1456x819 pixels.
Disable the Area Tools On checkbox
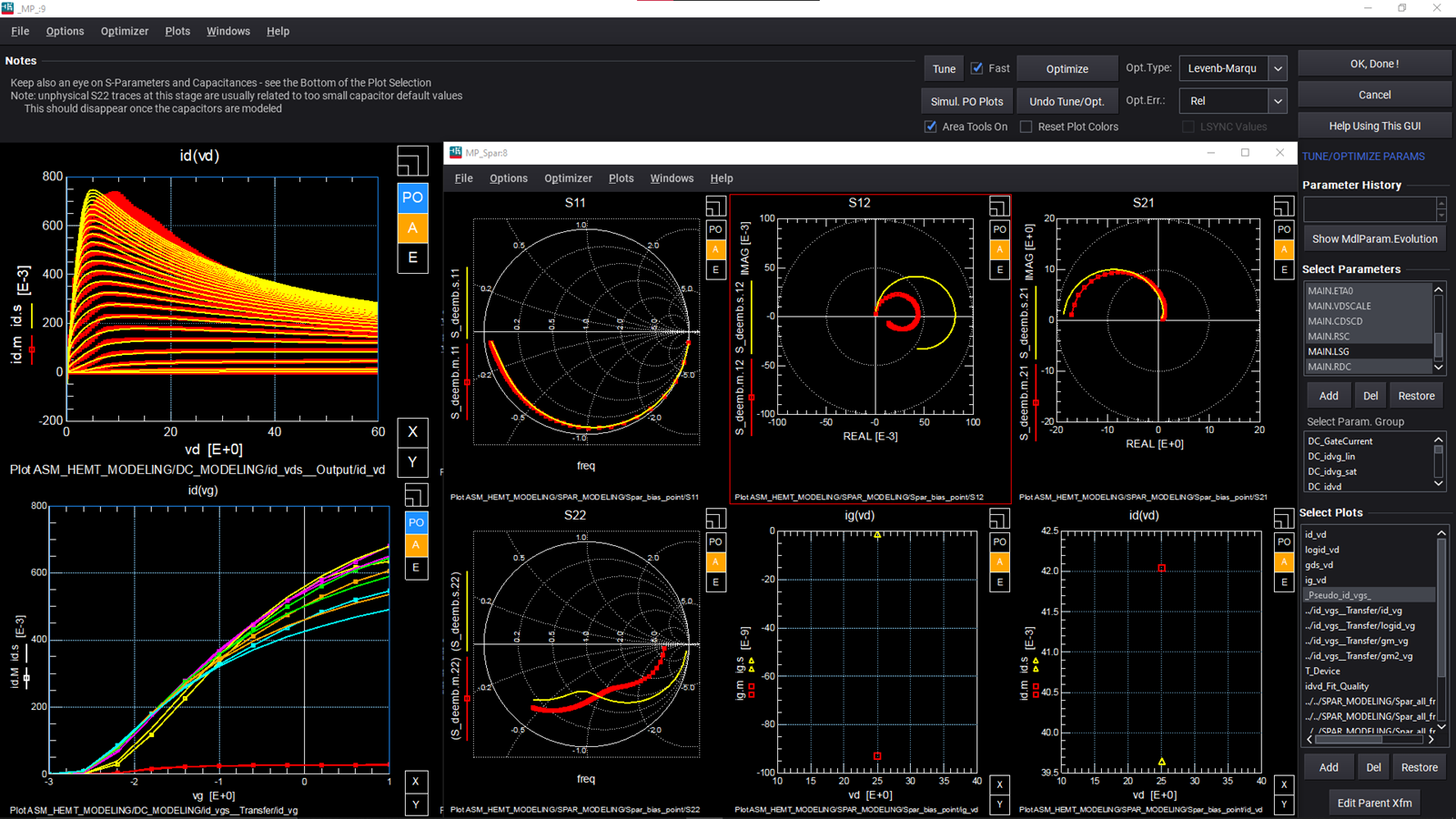930,126
